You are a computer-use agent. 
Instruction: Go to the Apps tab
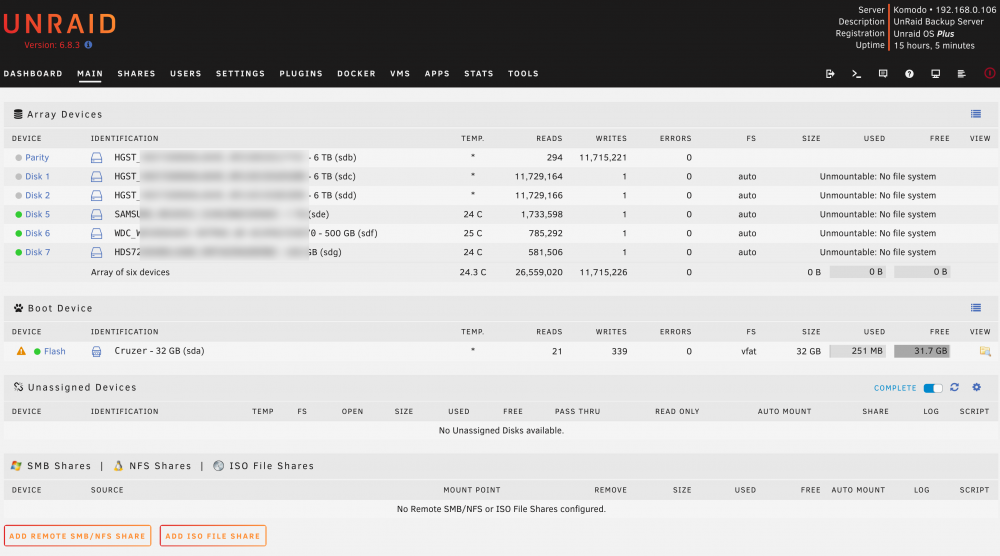(x=438, y=74)
